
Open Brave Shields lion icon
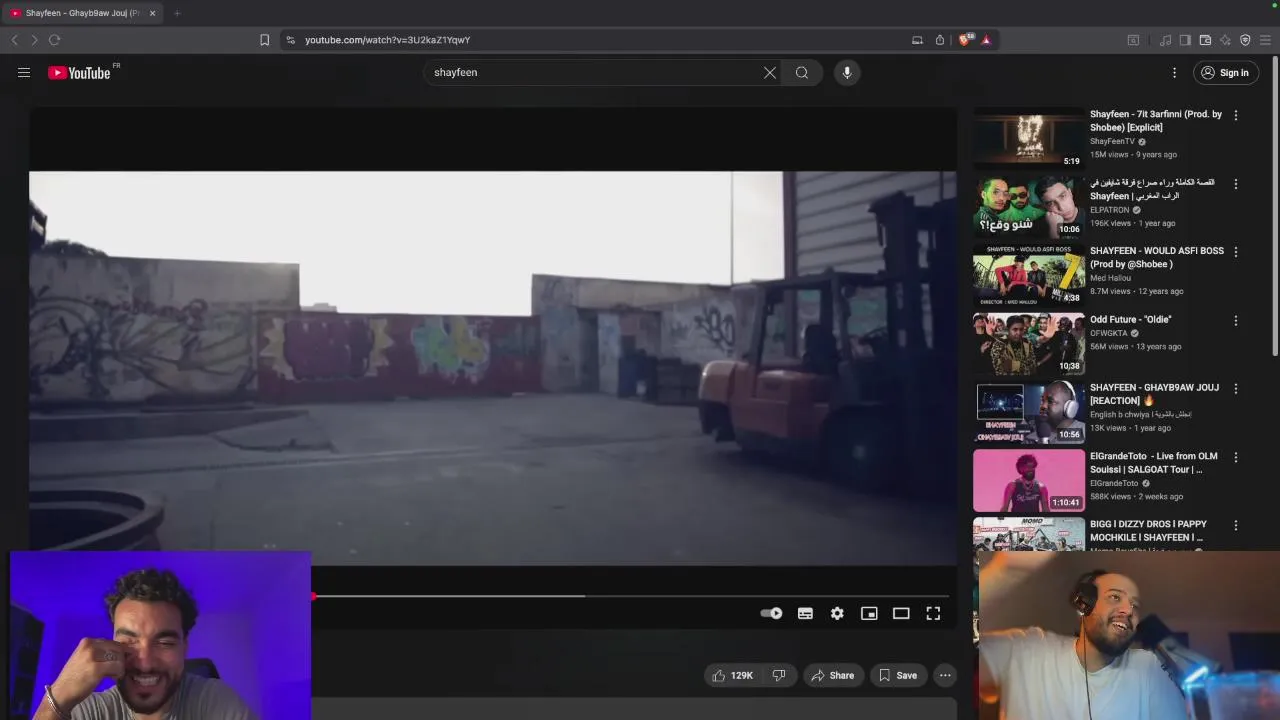pyautogui.click(x=964, y=40)
